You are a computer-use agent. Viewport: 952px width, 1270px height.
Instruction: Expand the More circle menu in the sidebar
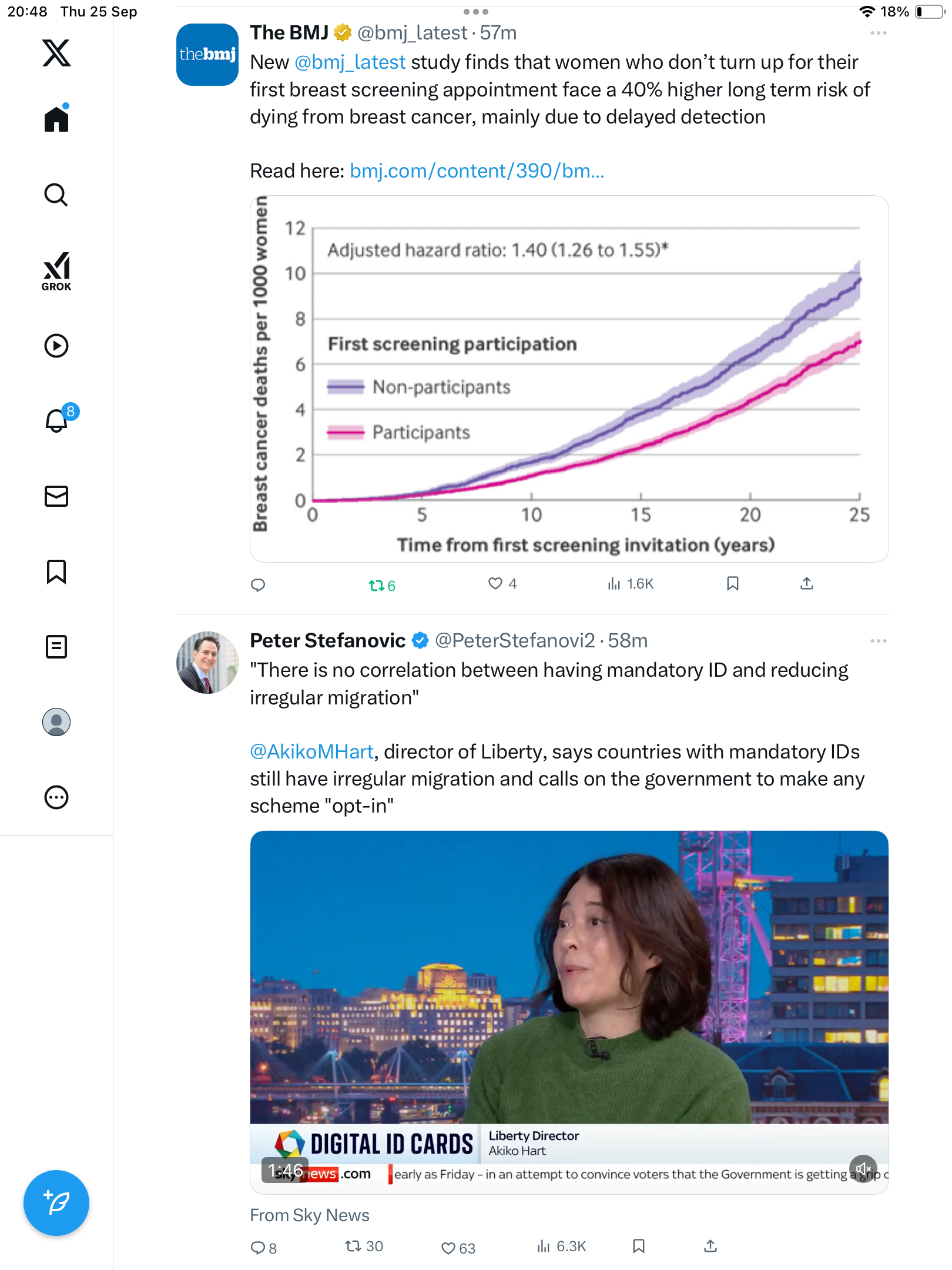click(x=56, y=797)
